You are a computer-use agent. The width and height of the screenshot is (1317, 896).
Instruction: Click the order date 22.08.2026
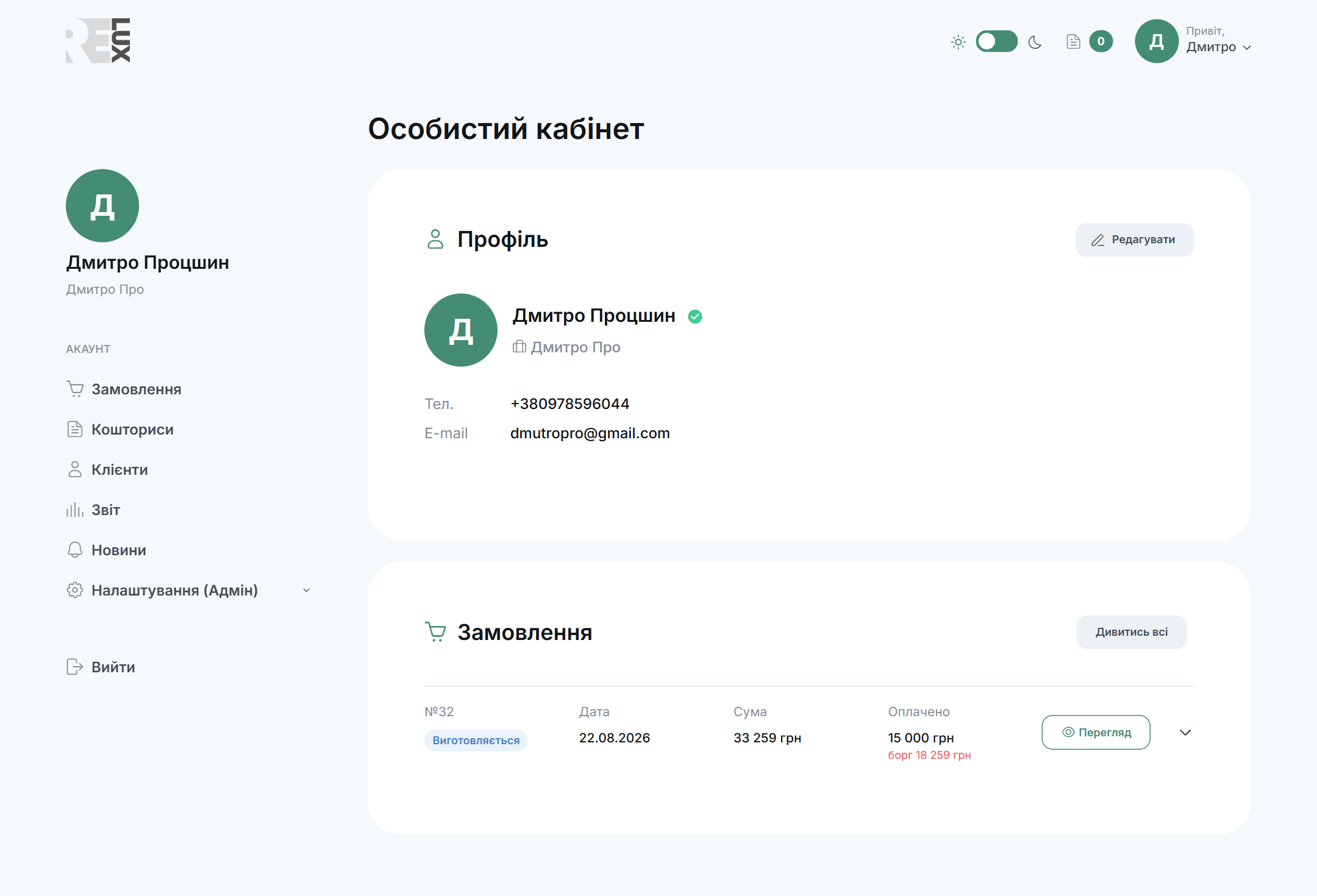point(614,738)
